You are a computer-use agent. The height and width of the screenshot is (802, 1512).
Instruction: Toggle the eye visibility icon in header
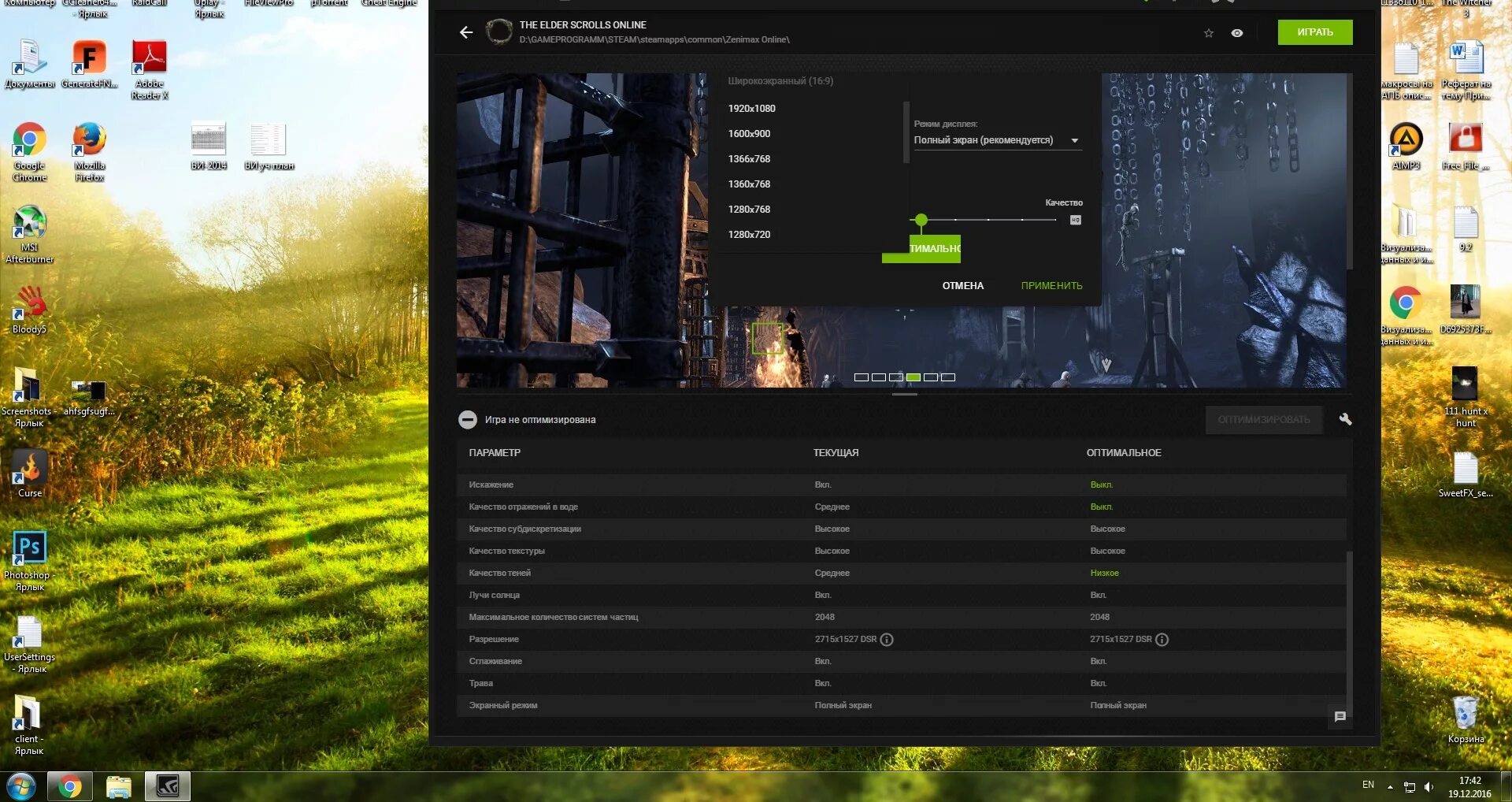(1237, 33)
